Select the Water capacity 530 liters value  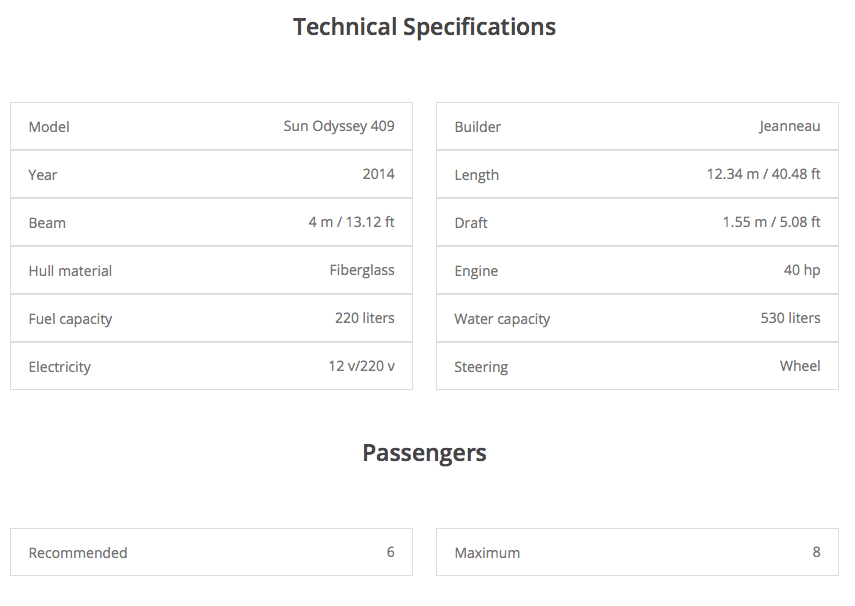[x=790, y=318]
